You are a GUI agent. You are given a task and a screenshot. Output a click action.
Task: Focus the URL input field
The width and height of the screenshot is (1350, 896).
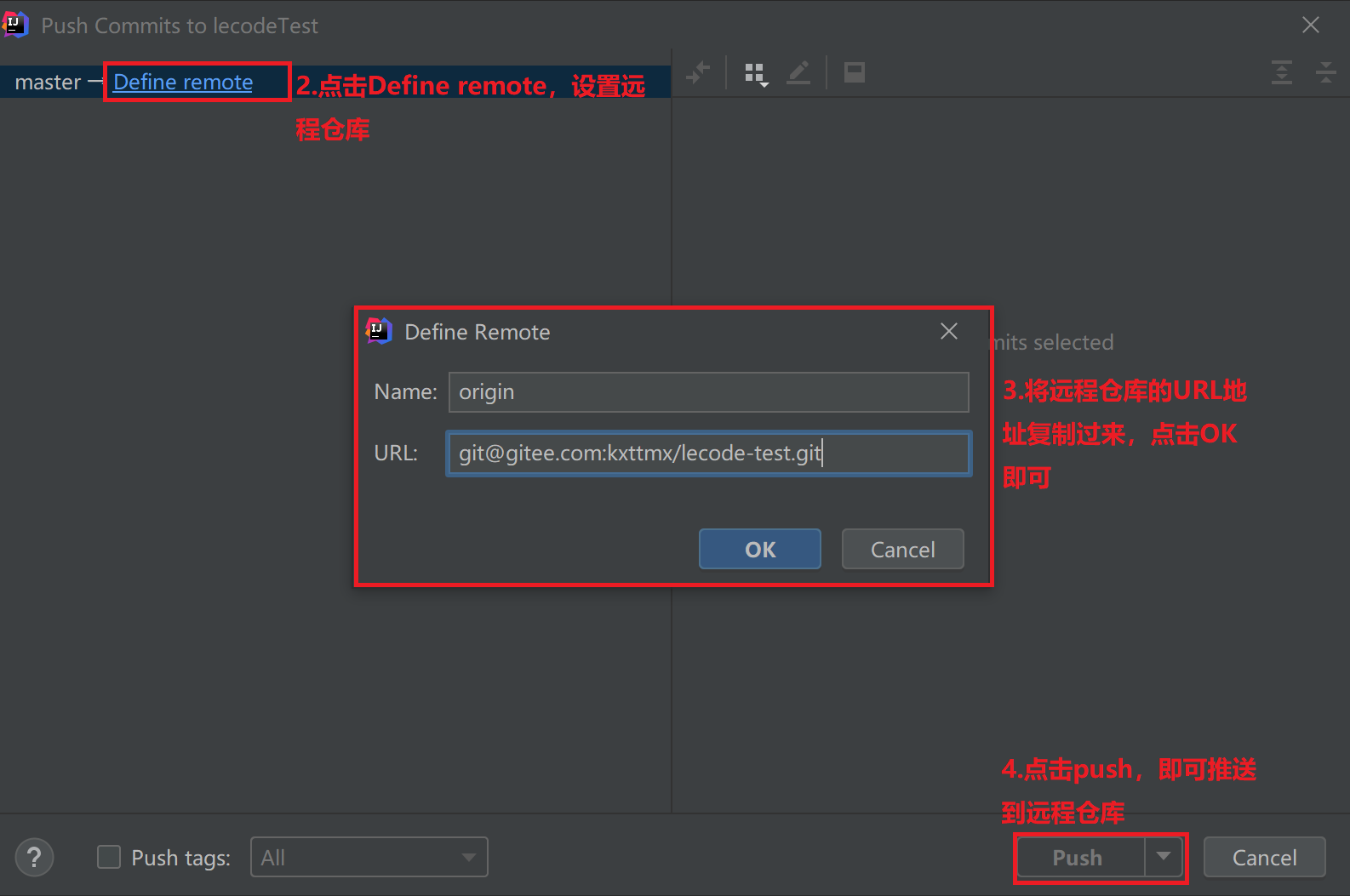[x=709, y=454]
